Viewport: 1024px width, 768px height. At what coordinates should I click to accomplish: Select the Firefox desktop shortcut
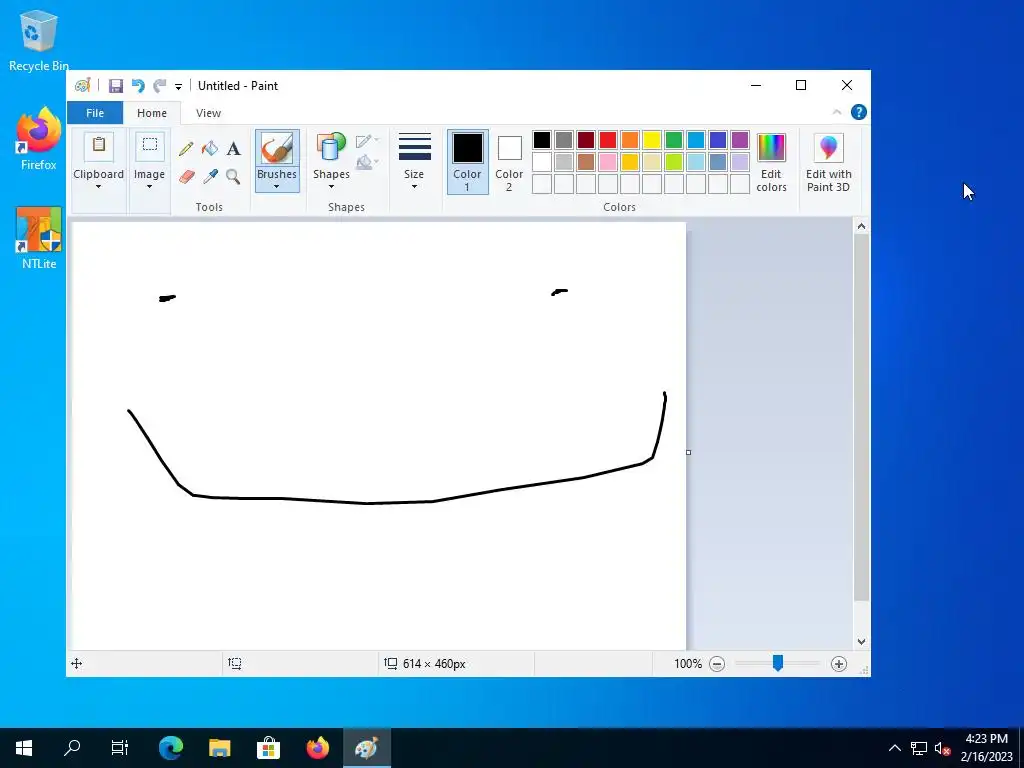point(39,139)
